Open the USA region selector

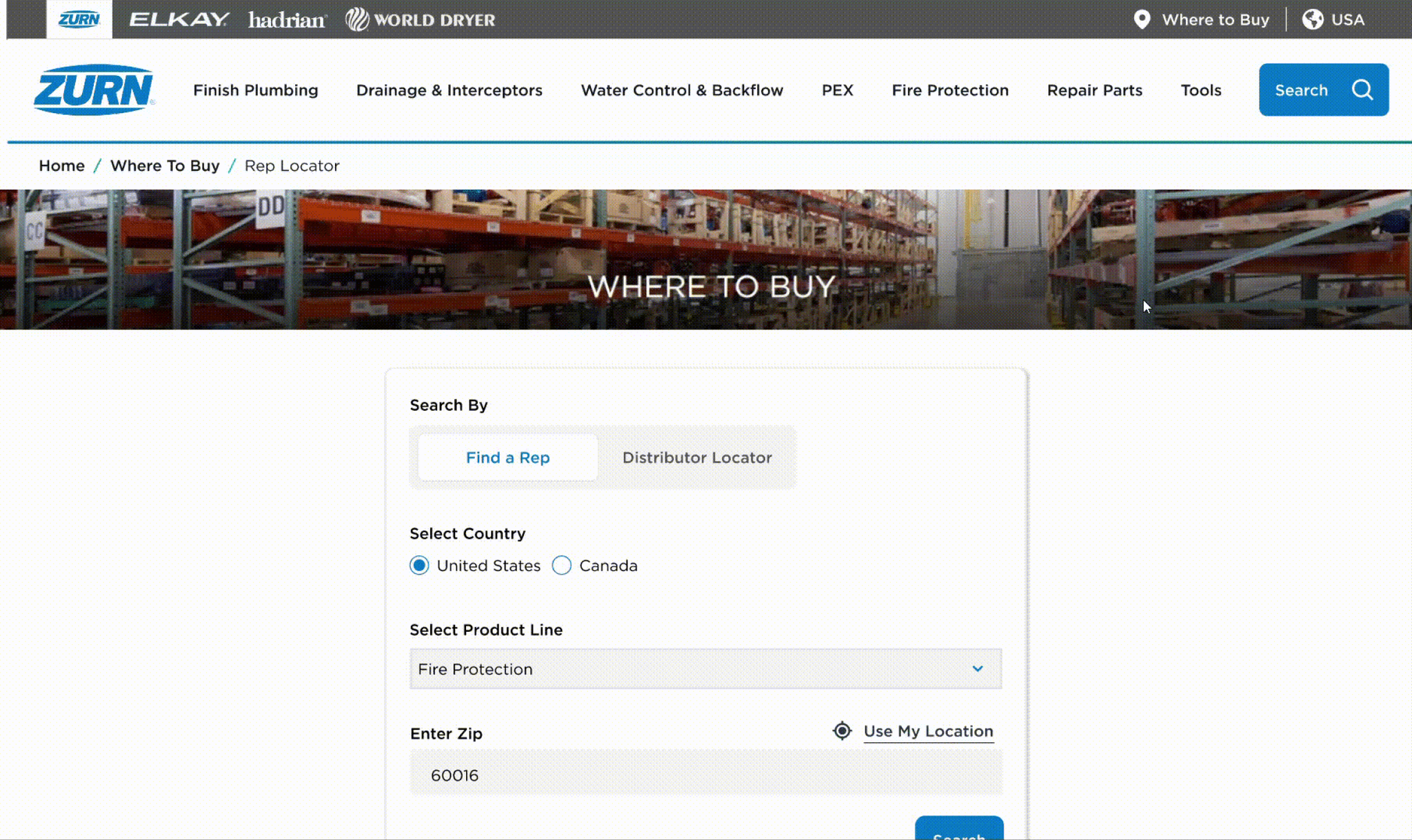pos(1347,19)
